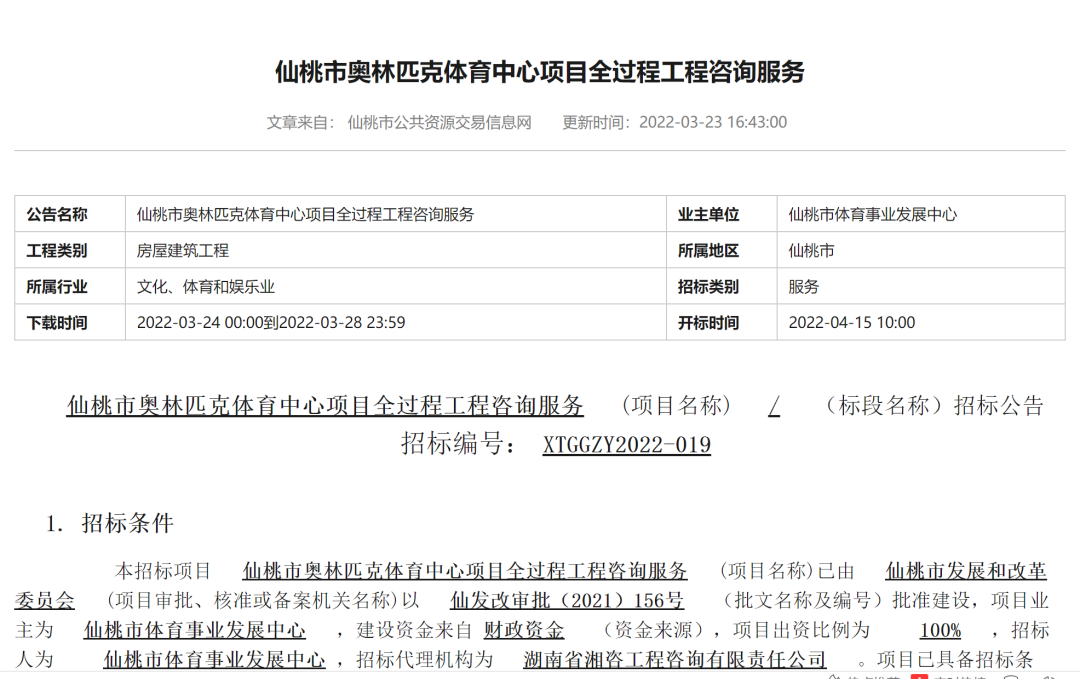The image size is (1080, 679).
Task: Click the main article title heading
Action: [x=539, y=72]
